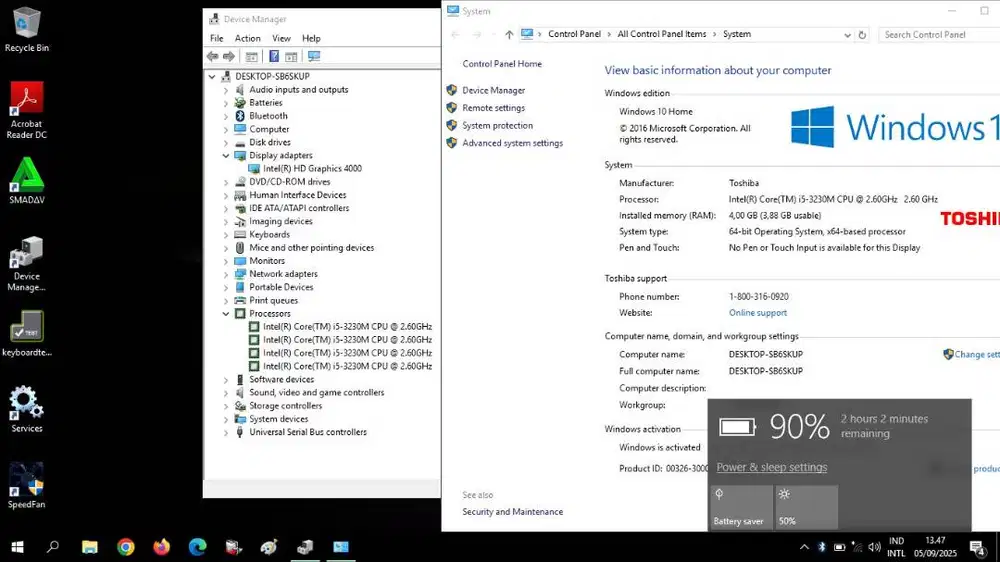This screenshot has height=562, width=1000.
Task: Launch Acrobat Reader DC from desktop
Action: point(26,108)
